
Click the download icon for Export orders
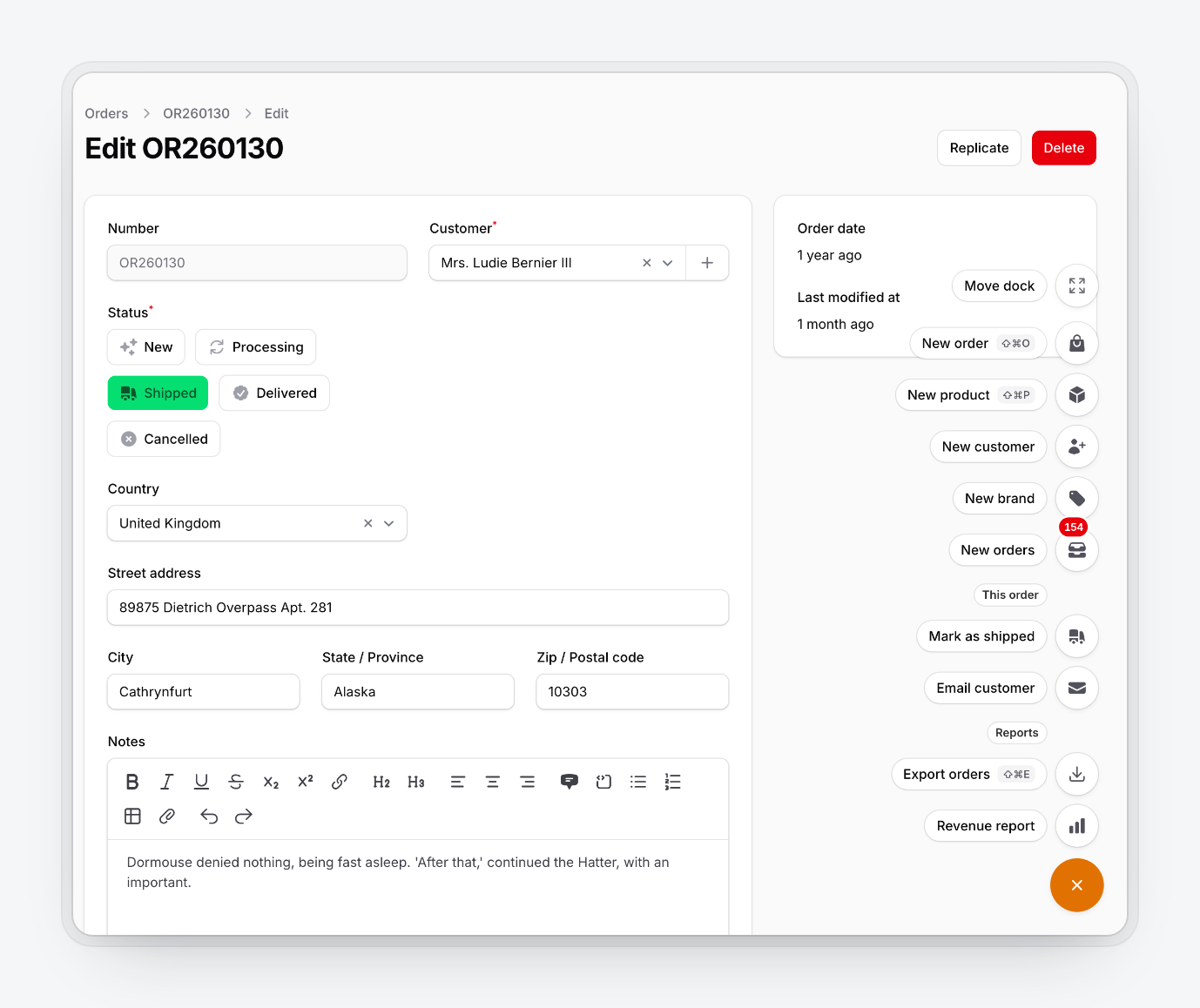(x=1077, y=774)
